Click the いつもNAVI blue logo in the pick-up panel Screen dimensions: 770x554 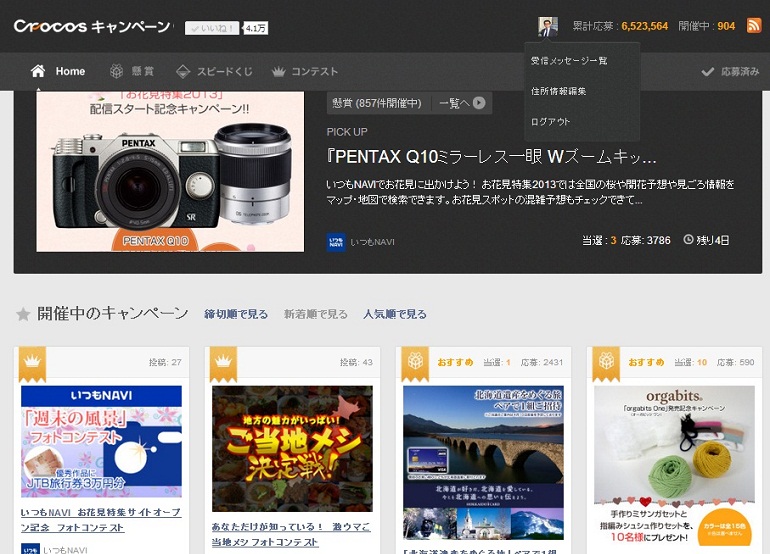click(x=336, y=242)
